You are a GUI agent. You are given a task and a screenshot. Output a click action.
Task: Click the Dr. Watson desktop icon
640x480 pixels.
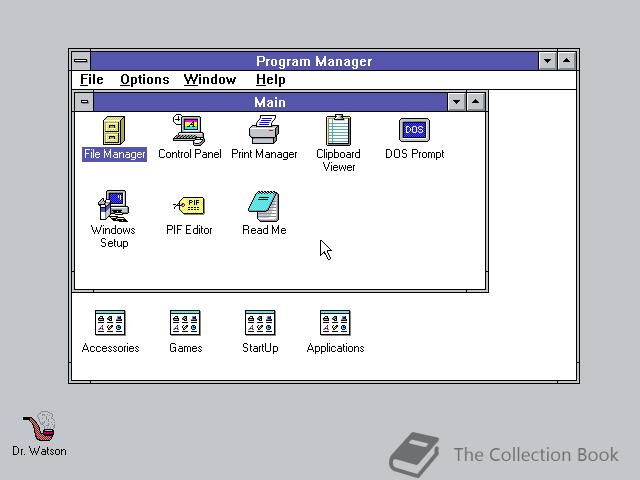(40, 426)
